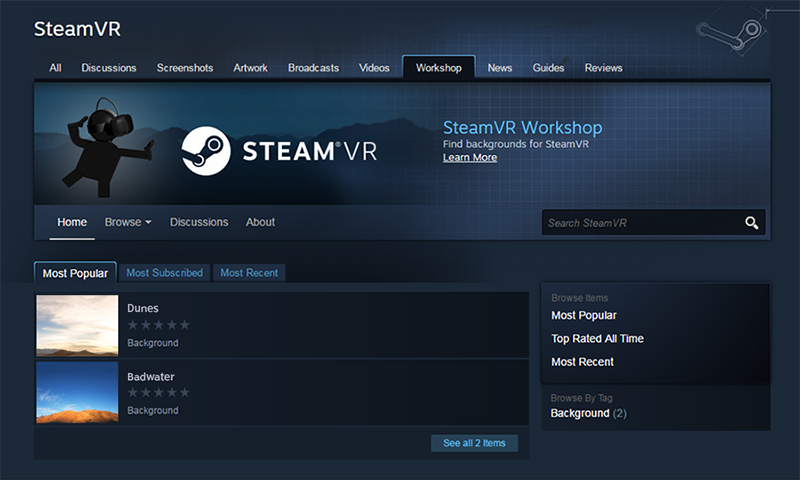Viewport: 800px width, 480px height.
Task: Click the Dunes star rating
Action: (158, 325)
